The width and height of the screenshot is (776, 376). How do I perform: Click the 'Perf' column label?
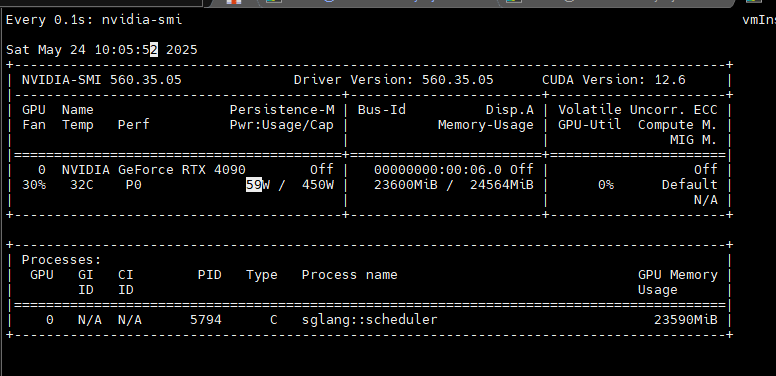(x=134, y=125)
